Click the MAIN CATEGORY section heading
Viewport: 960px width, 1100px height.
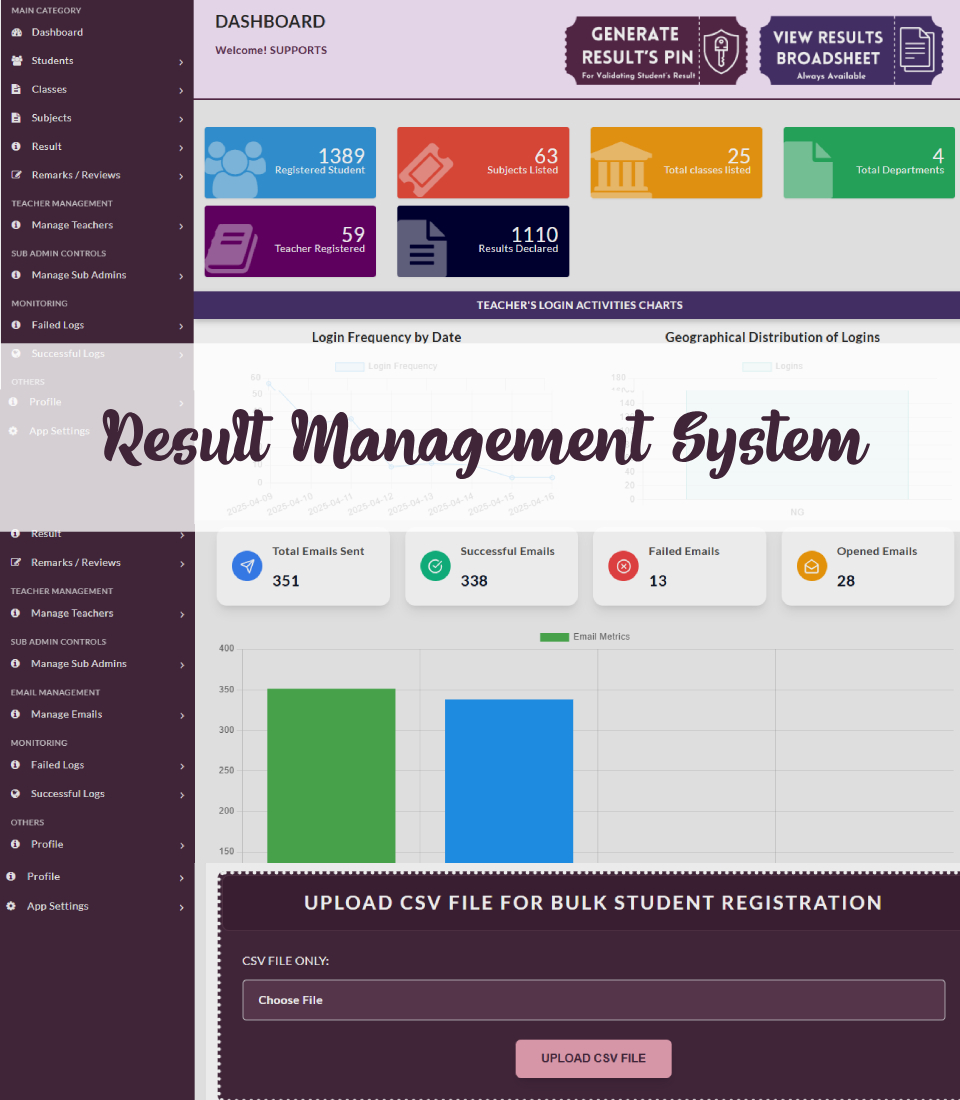coord(46,11)
